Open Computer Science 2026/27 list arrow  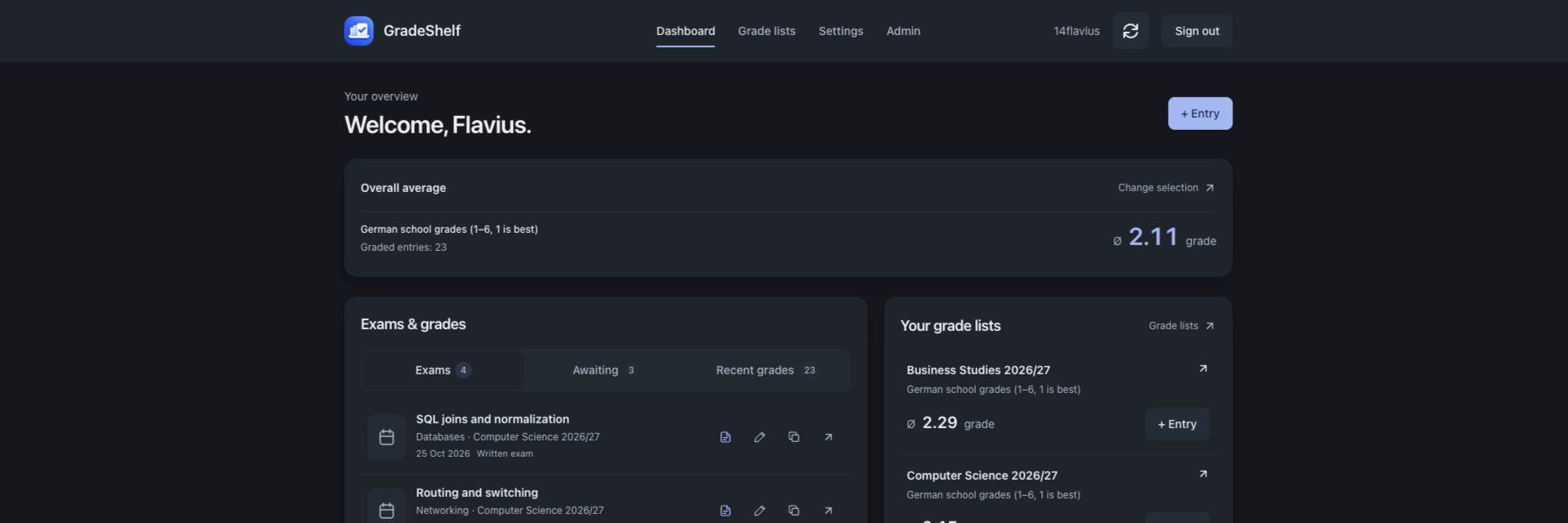point(1203,474)
